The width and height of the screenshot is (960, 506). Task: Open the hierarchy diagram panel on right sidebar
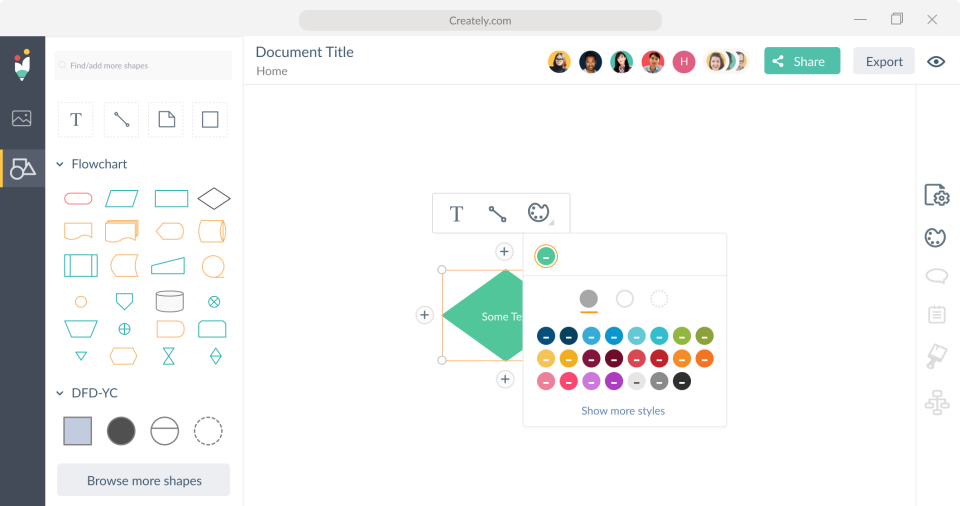(x=937, y=402)
